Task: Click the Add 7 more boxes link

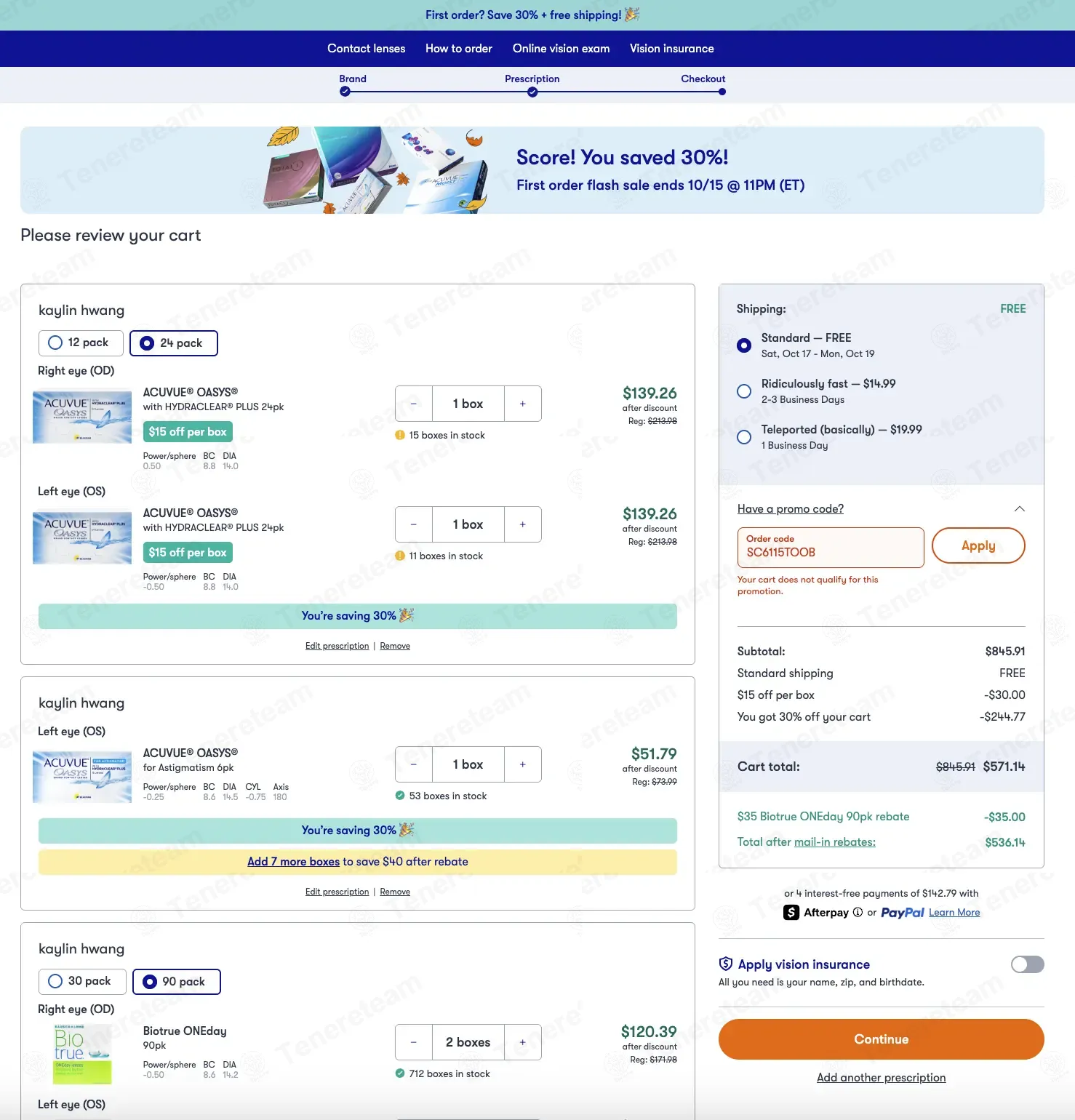Action: pos(294,862)
